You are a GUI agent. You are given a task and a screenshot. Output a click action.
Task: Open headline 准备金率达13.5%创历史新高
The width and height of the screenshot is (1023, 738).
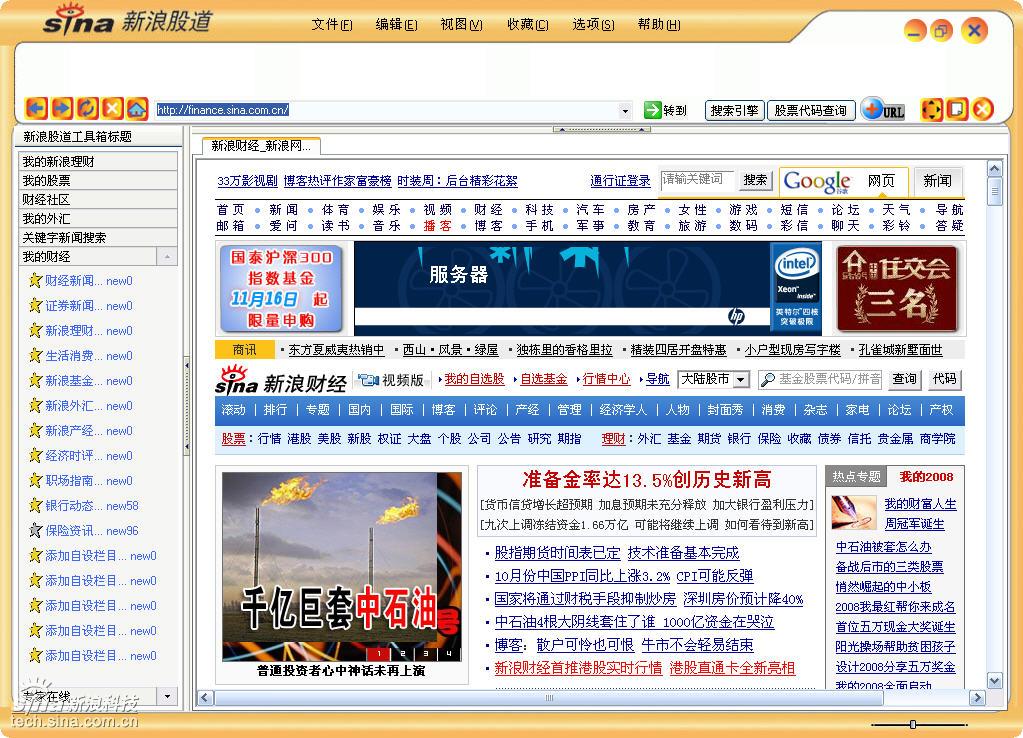647,480
